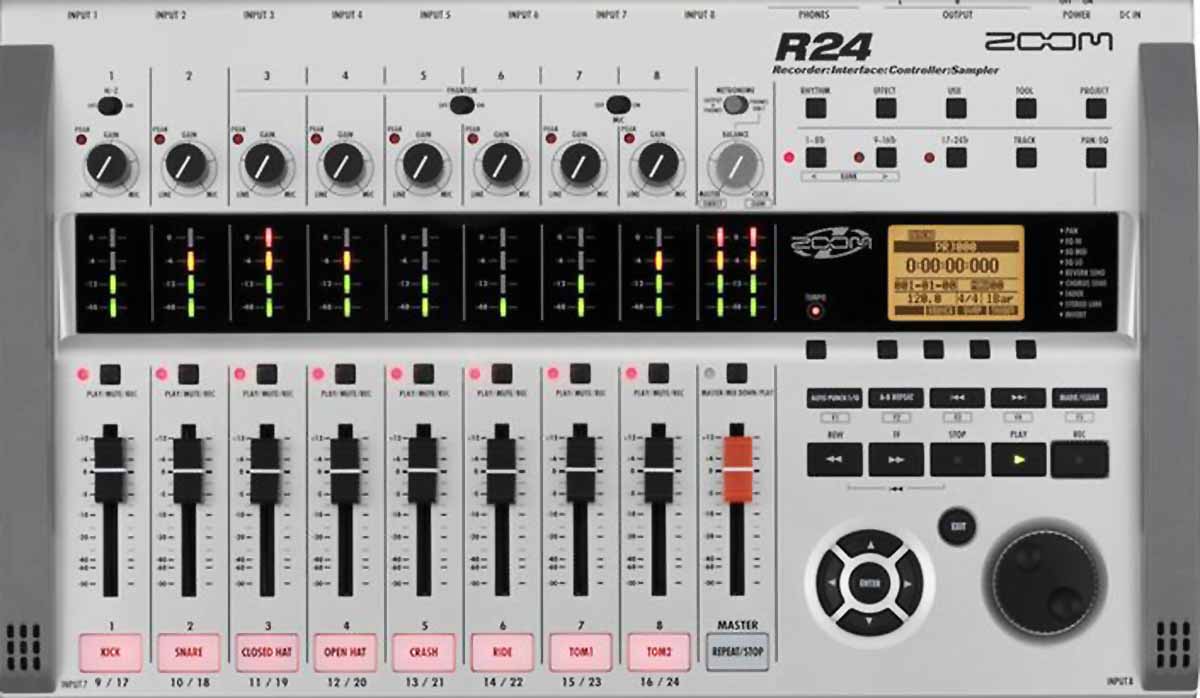The width and height of the screenshot is (1200, 698).
Task: Flip the PHANTOM power switch
Action: point(462,105)
